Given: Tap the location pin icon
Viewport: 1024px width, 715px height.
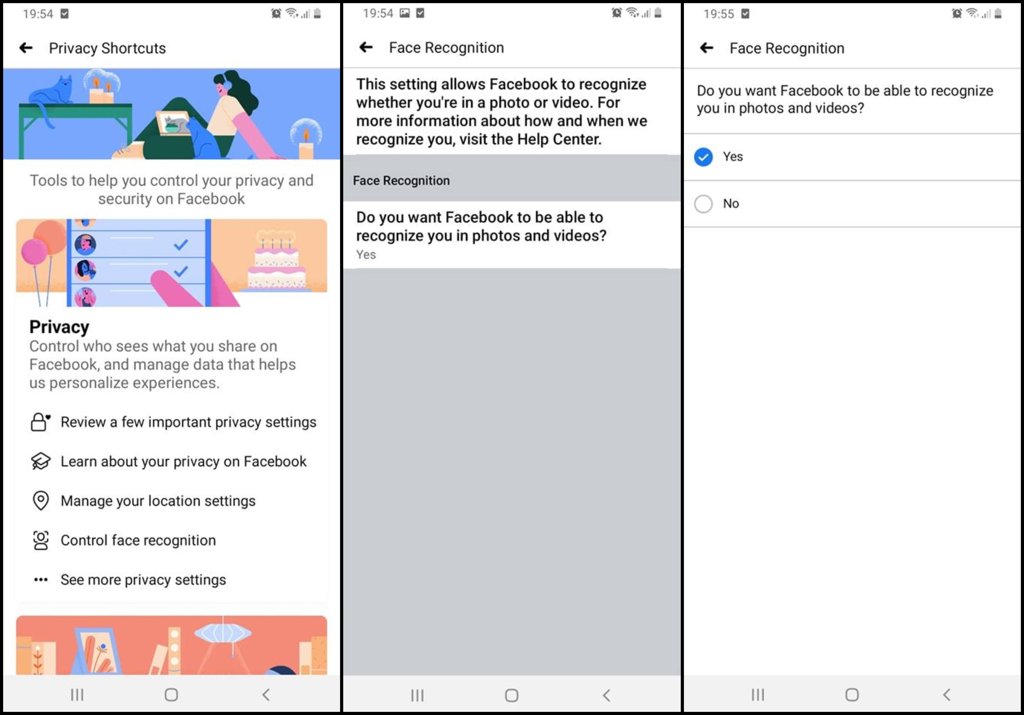Looking at the screenshot, I should pos(40,501).
